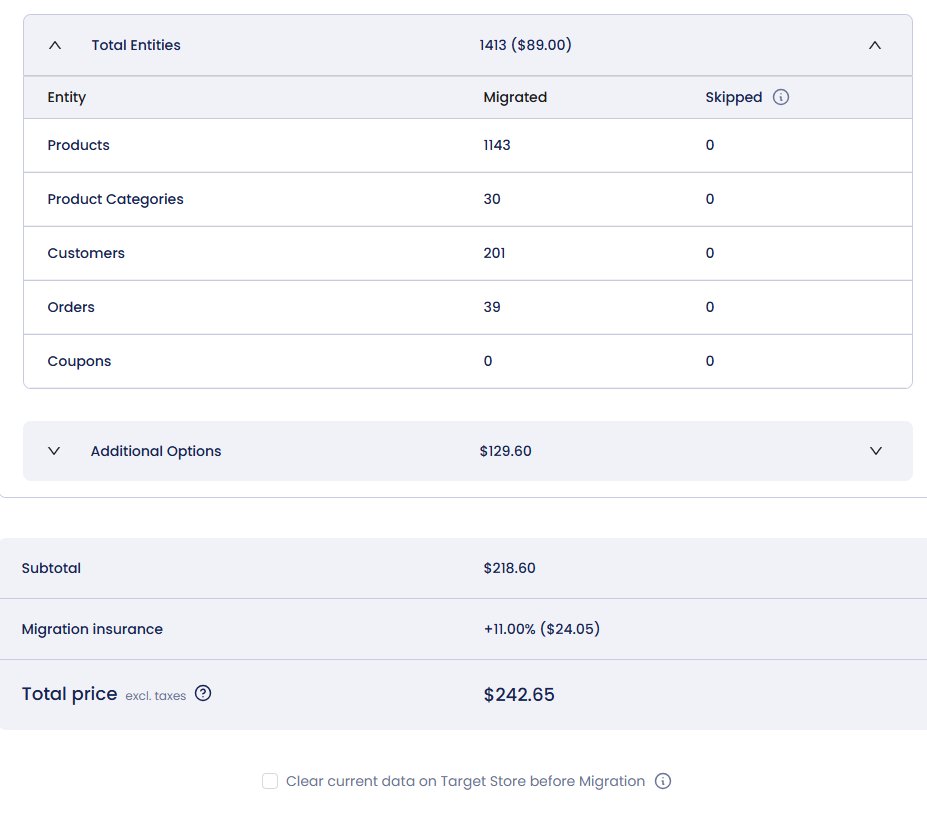Select the $129.60 additional options price
The width and height of the screenshot is (927, 817).
point(505,451)
